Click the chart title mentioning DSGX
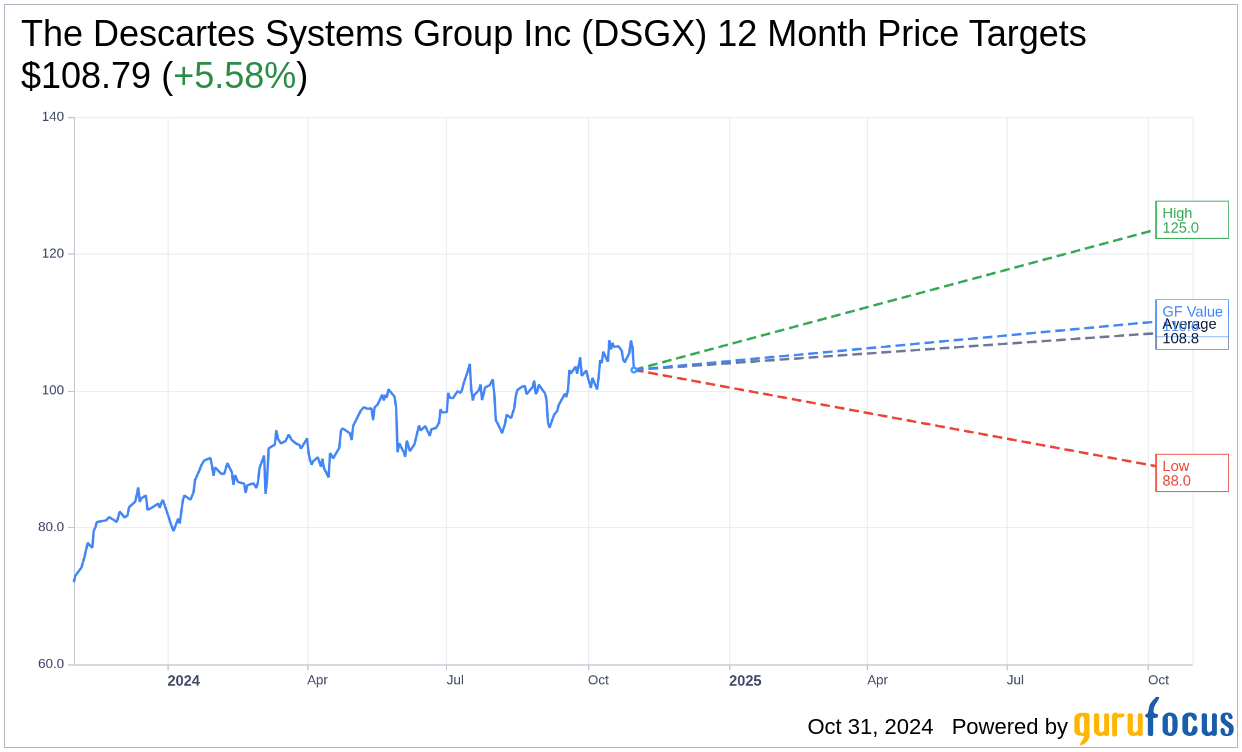 (x=553, y=34)
